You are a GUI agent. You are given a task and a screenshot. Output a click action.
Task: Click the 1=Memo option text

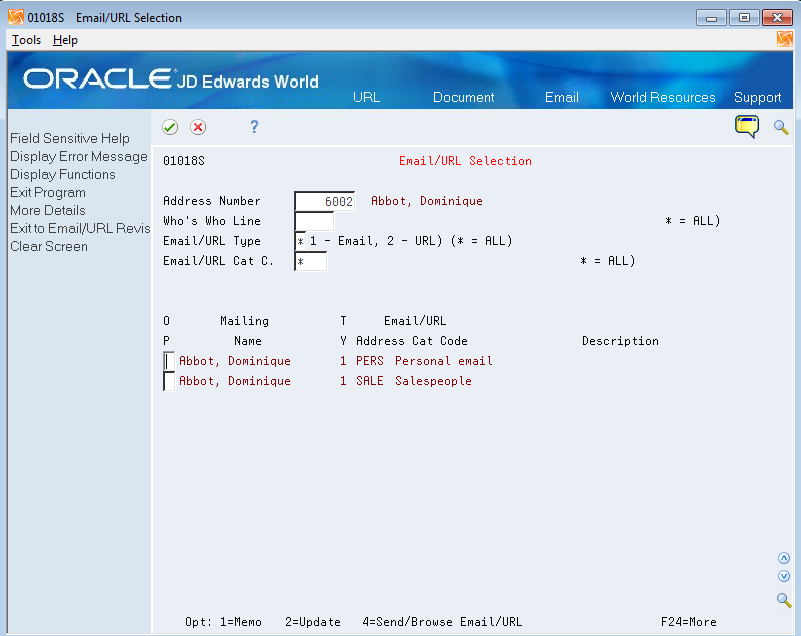point(241,622)
